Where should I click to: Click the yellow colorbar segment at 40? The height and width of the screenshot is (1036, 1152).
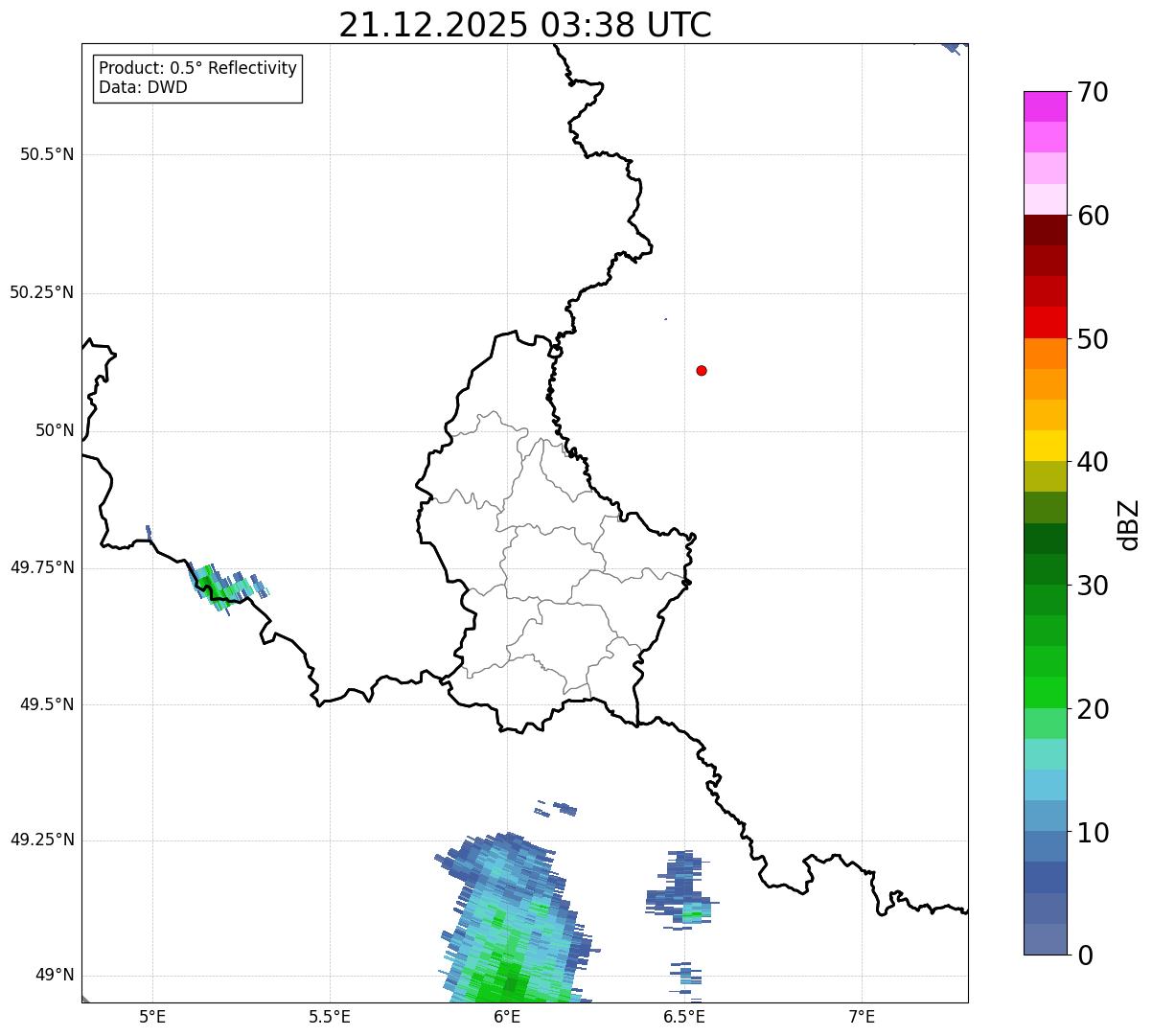point(1045,447)
